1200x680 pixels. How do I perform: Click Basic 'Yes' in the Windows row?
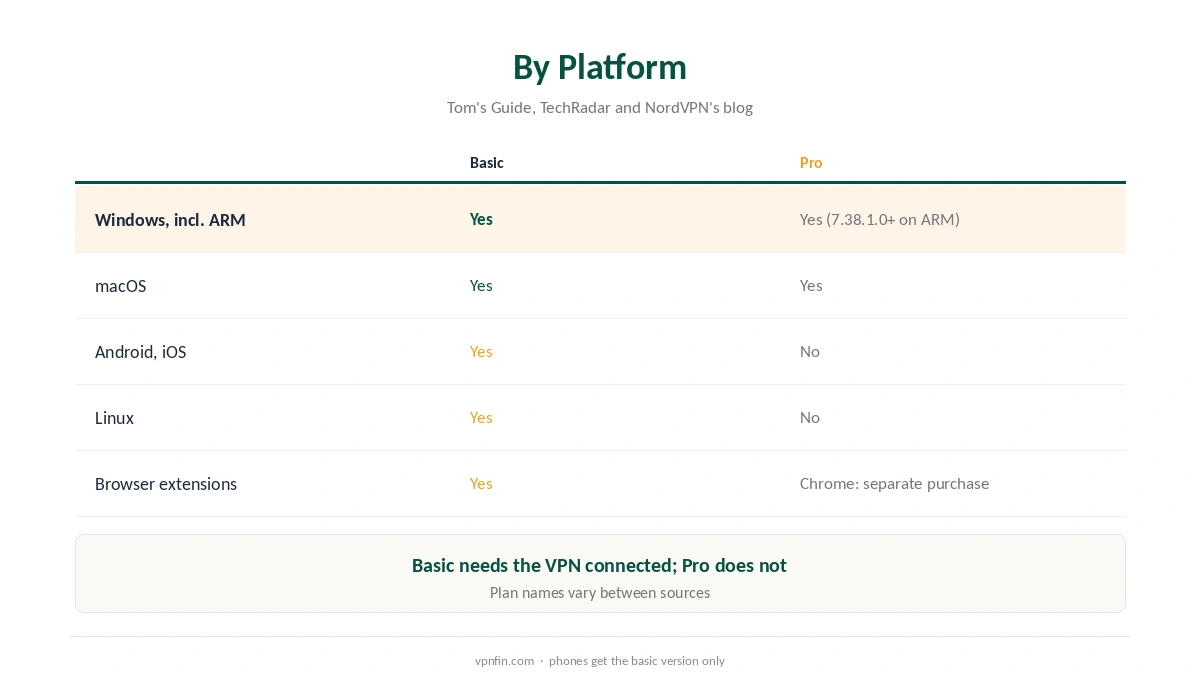pos(481,219)
